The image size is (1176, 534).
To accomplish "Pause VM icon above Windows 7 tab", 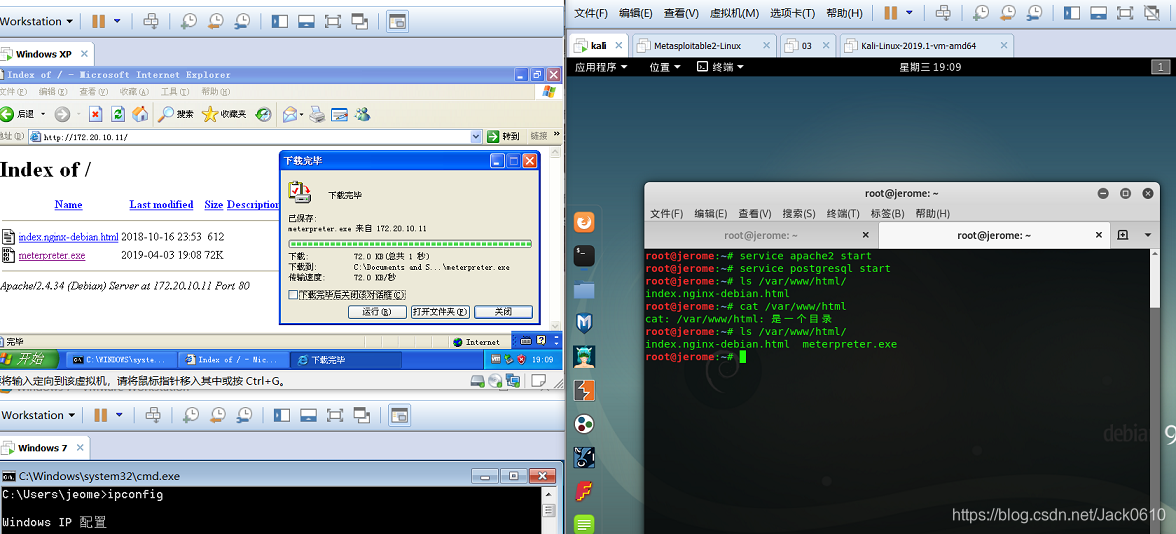I will (100, 415).
